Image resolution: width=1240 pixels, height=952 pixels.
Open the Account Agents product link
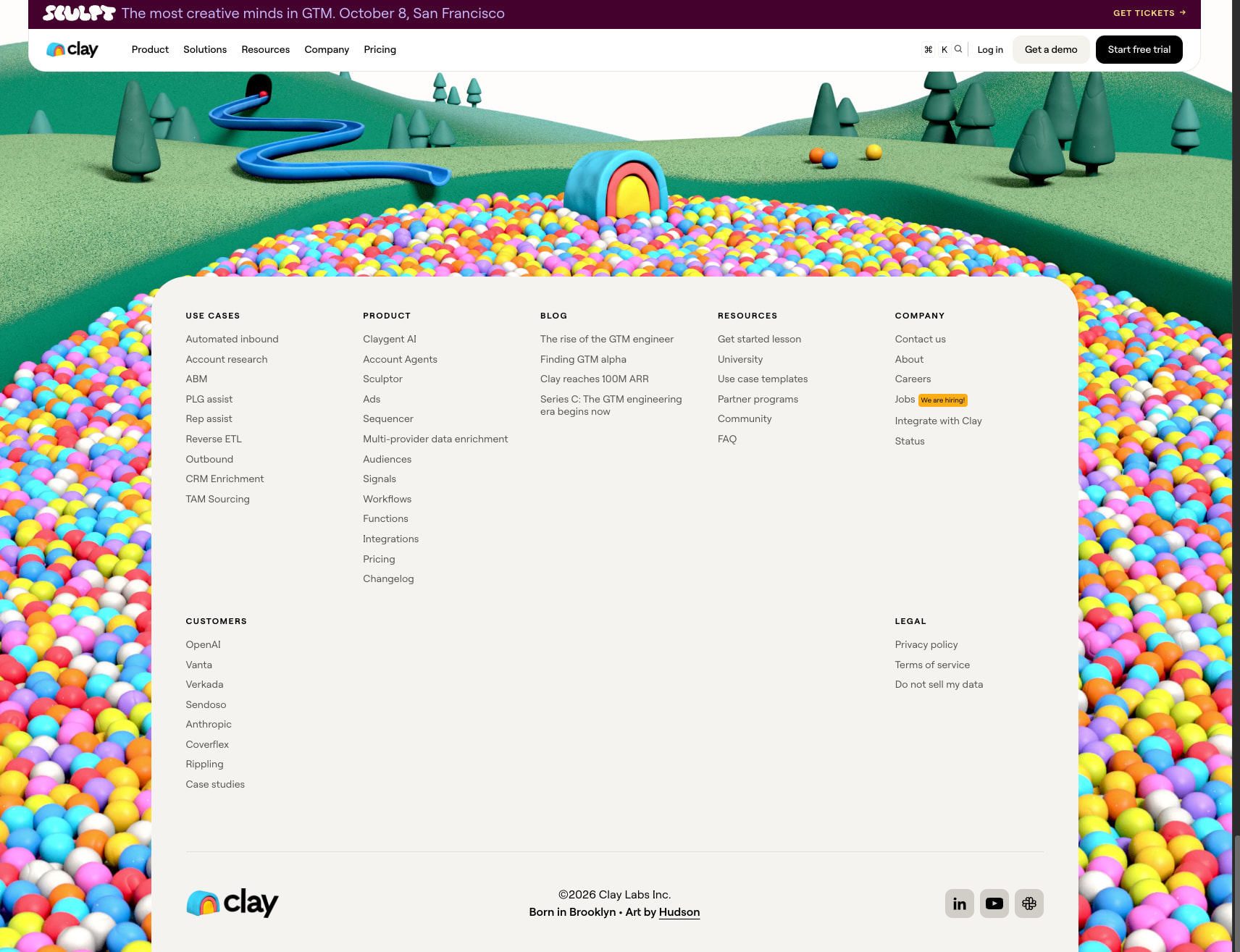click(x=400, y=359)
